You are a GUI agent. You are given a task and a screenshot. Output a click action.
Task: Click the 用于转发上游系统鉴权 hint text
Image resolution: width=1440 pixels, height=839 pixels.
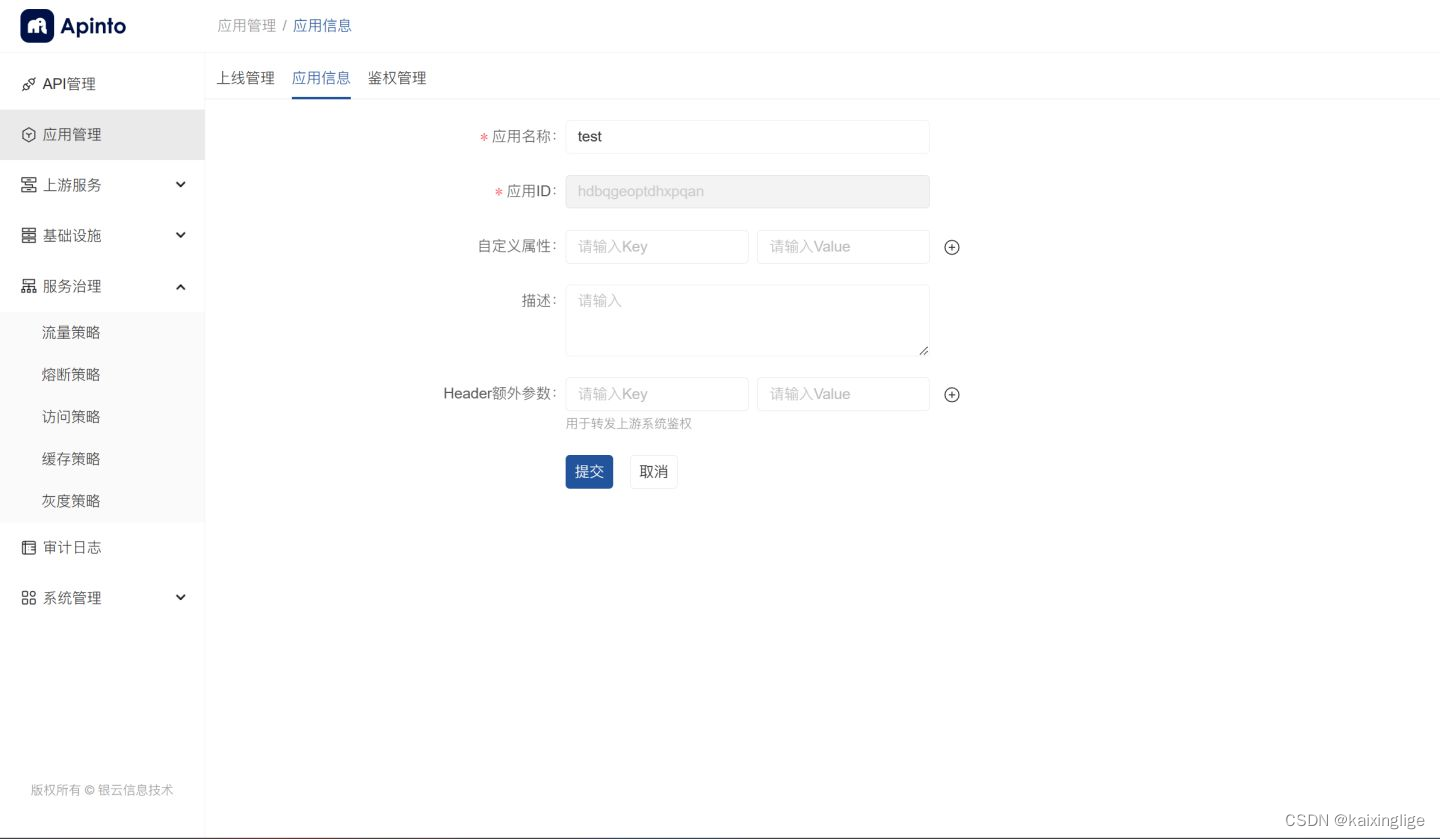click(629, 424)
